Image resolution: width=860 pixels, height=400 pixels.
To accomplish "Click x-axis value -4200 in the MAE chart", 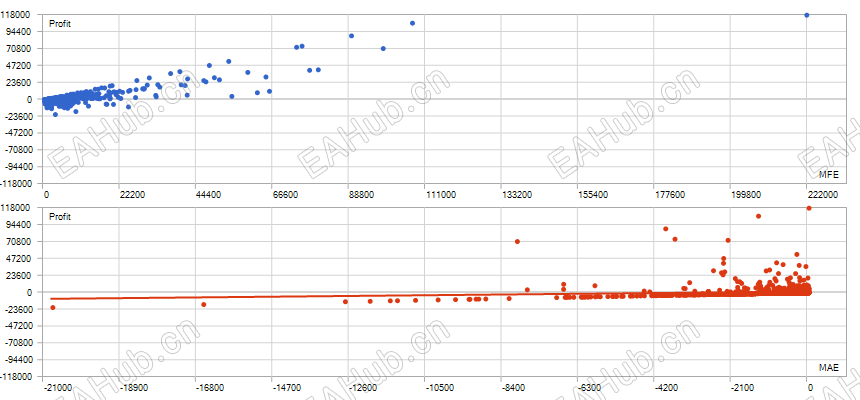I will click(668, 388).
